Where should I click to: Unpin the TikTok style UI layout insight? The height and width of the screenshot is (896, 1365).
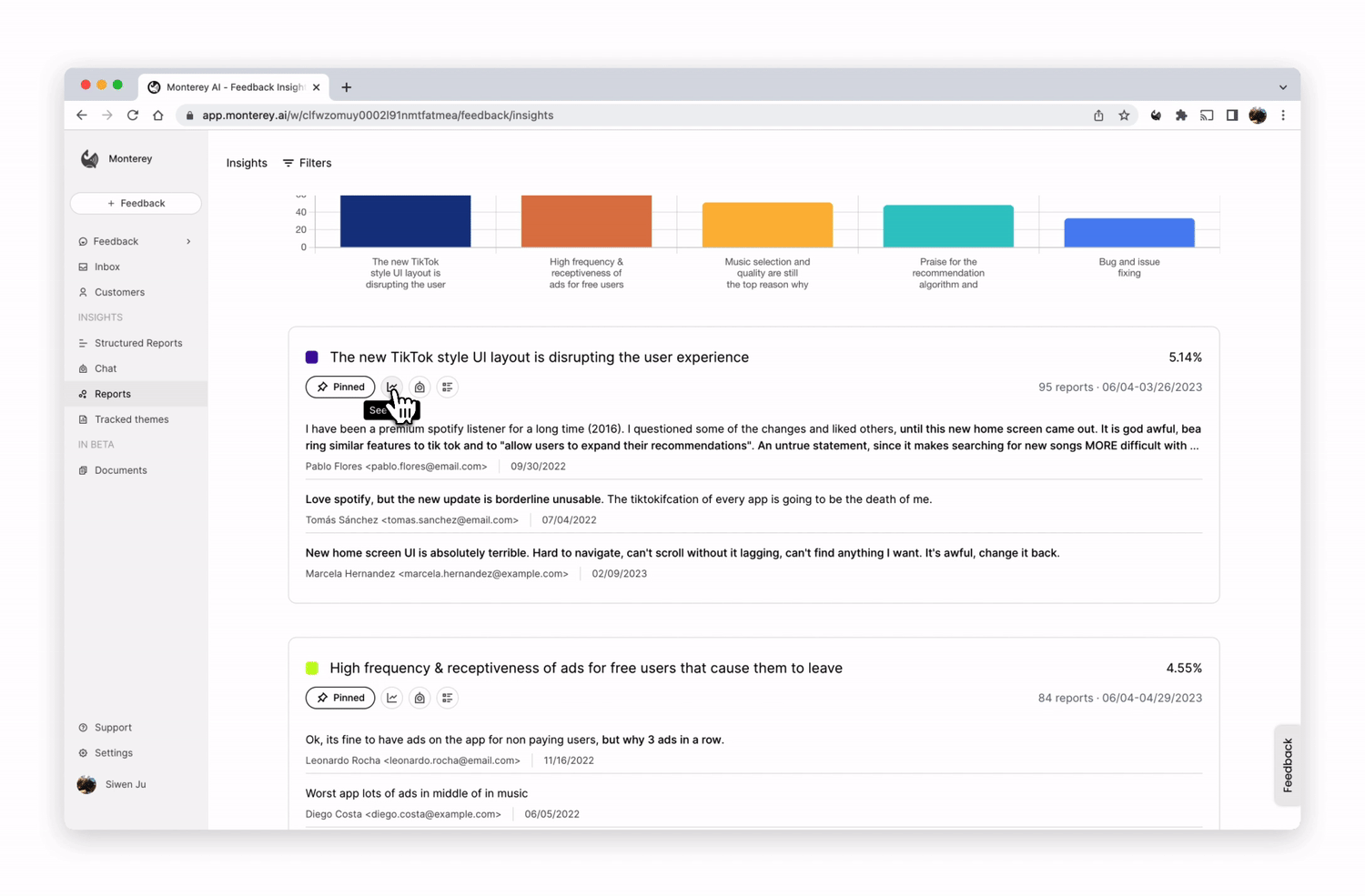tap(340, 387)
